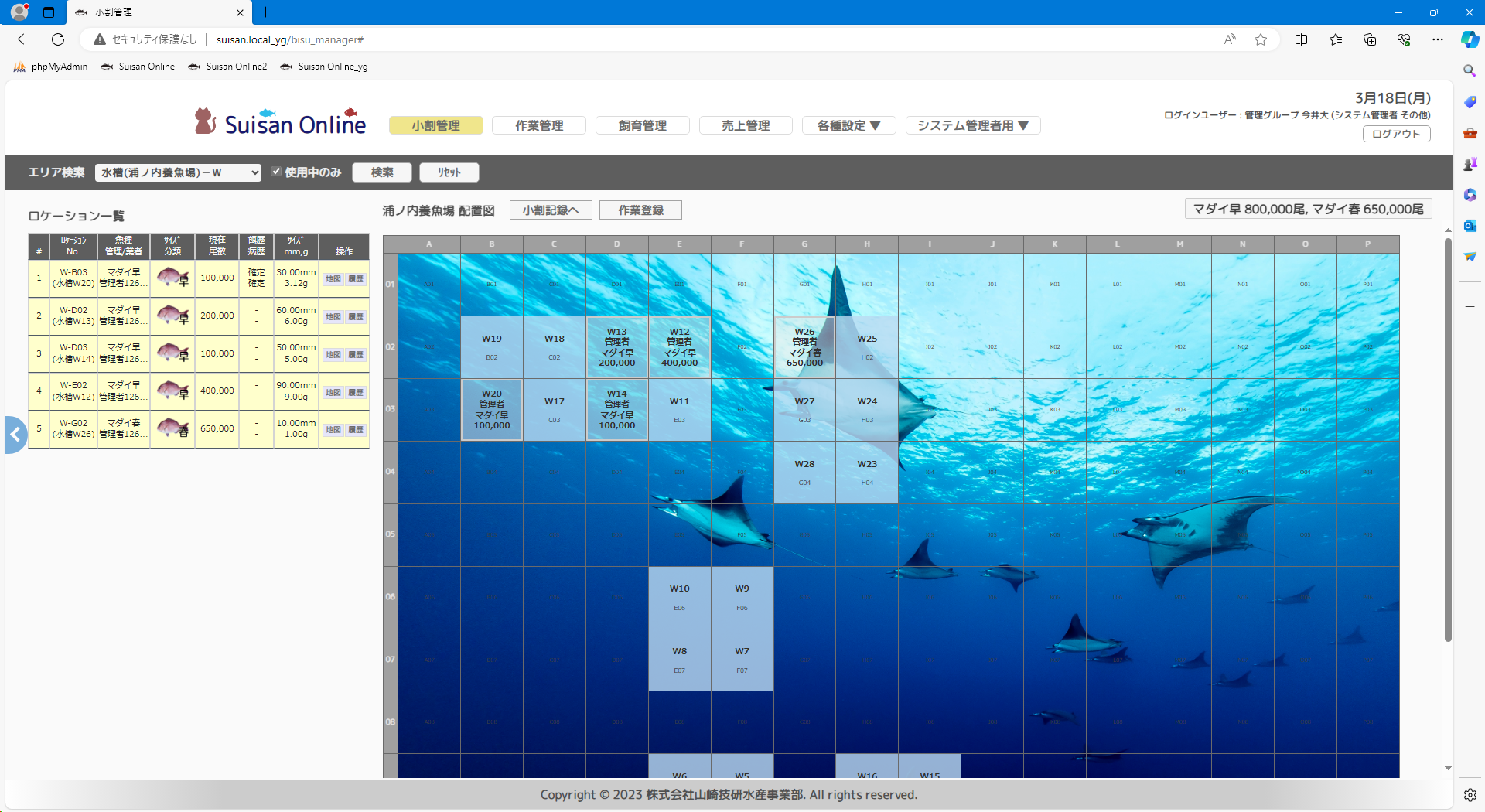Click the fish icon in row W-B03
The width and height of the screenshot is (1485, 812).
tap(172, 277)
